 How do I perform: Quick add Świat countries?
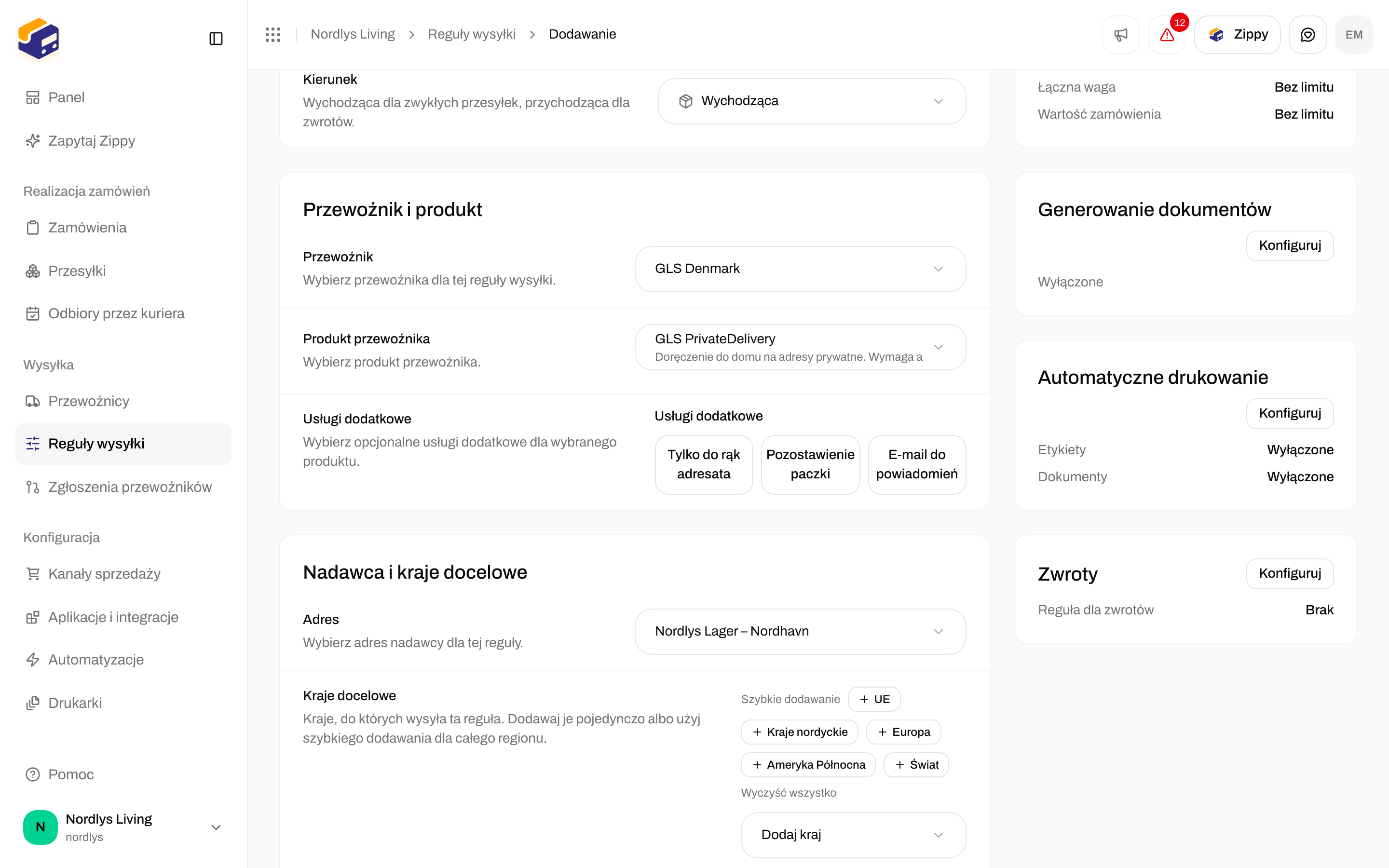(x=916, y=765)
